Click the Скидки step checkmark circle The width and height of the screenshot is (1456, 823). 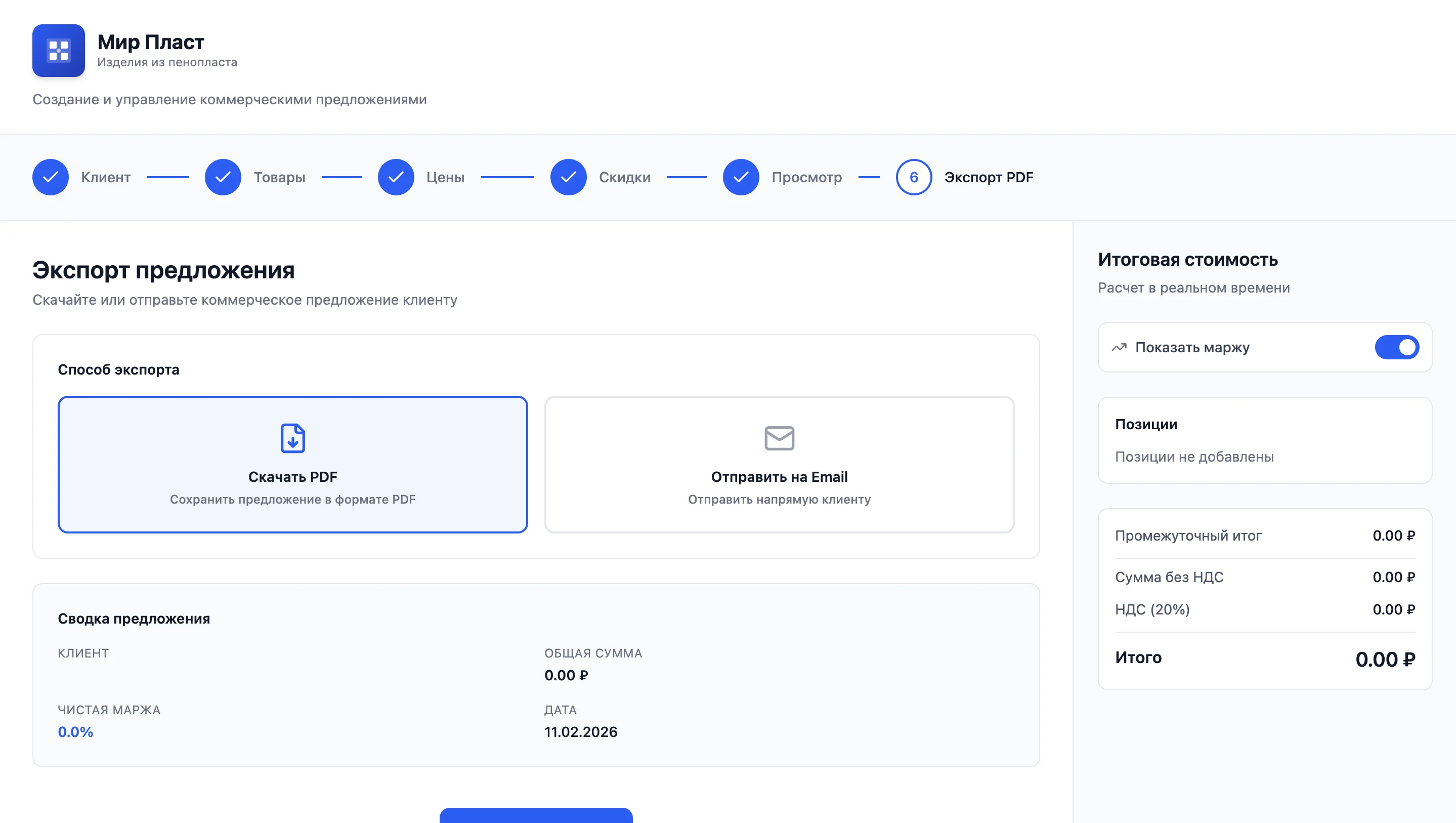pos(568,177)
